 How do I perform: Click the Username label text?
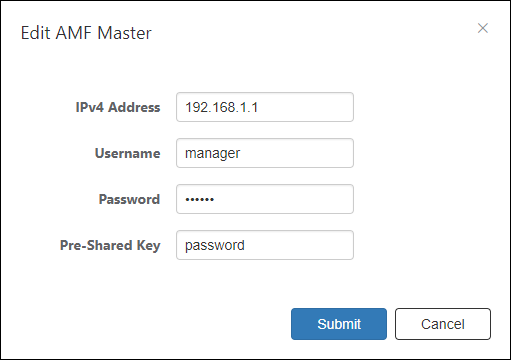pos(127,153)
